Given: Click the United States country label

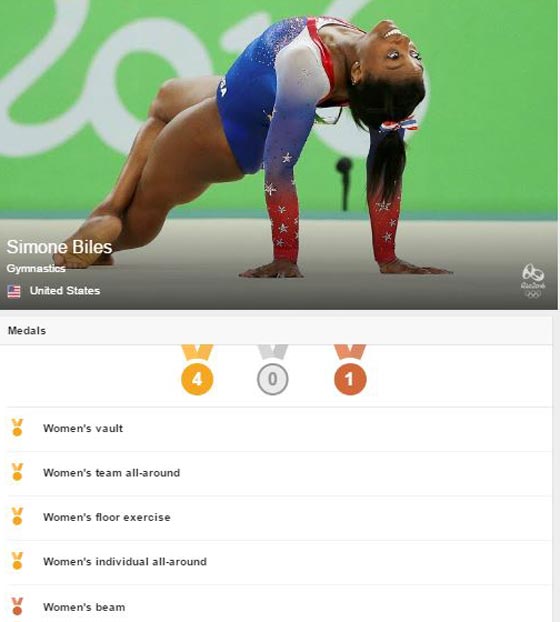Looking at the screenshot, I should tap(65, 291).
